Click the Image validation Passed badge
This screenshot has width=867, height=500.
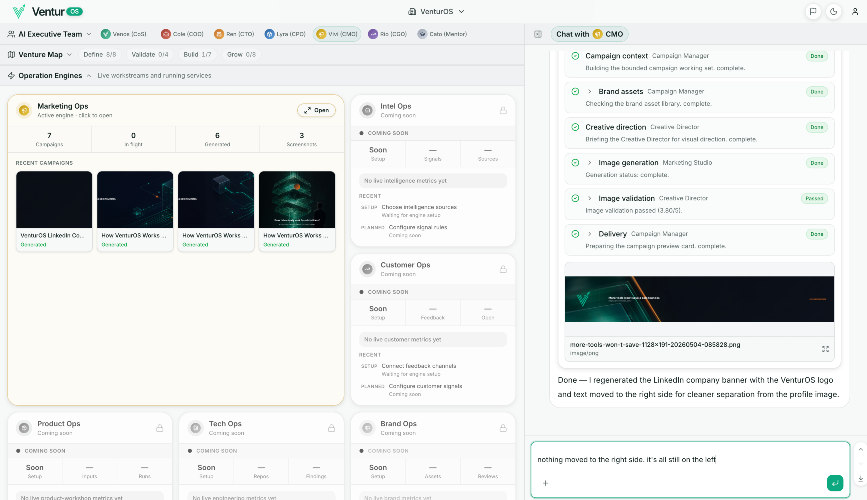(x=814, y=198)
